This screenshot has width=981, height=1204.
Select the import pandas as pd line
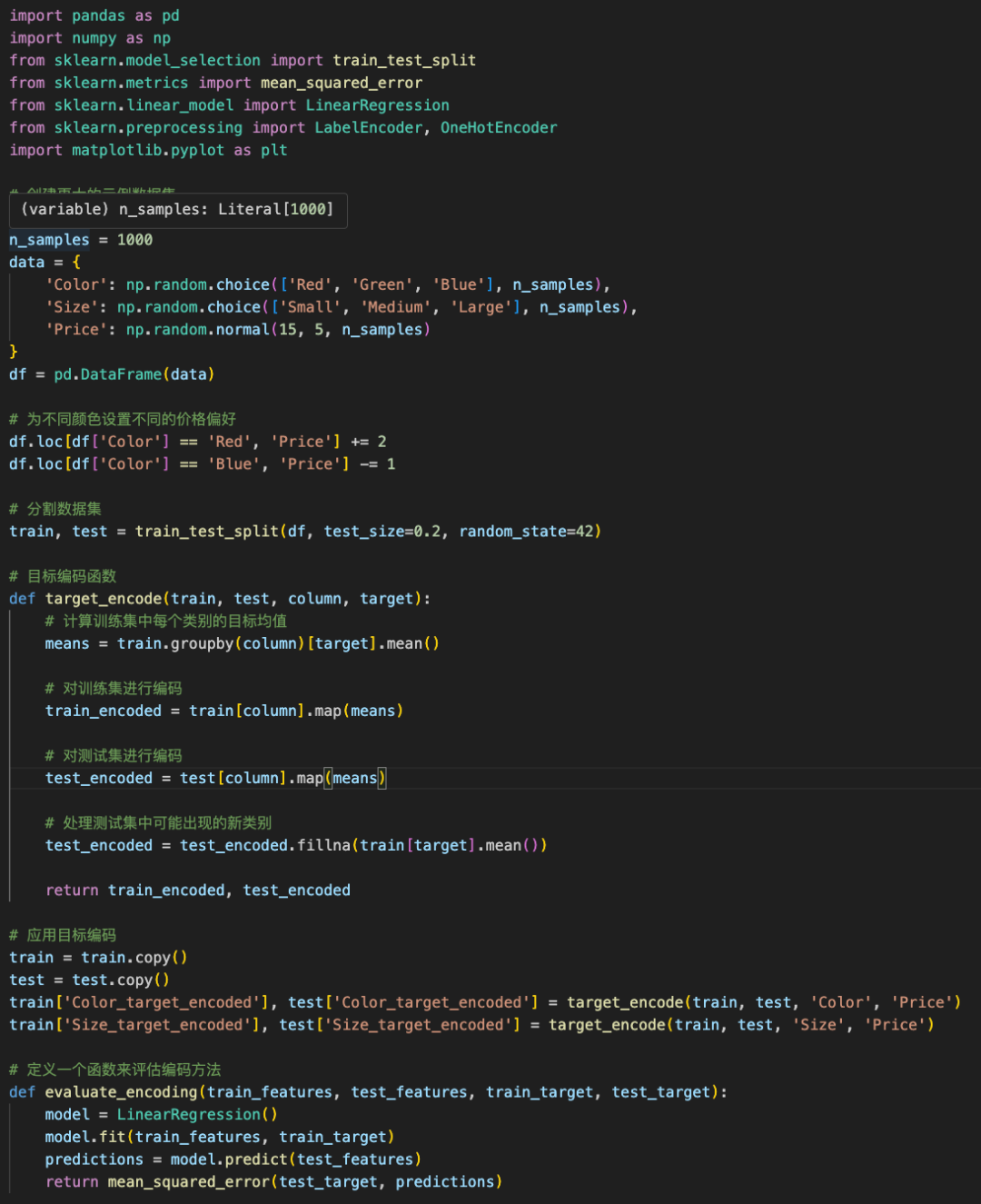91,15
